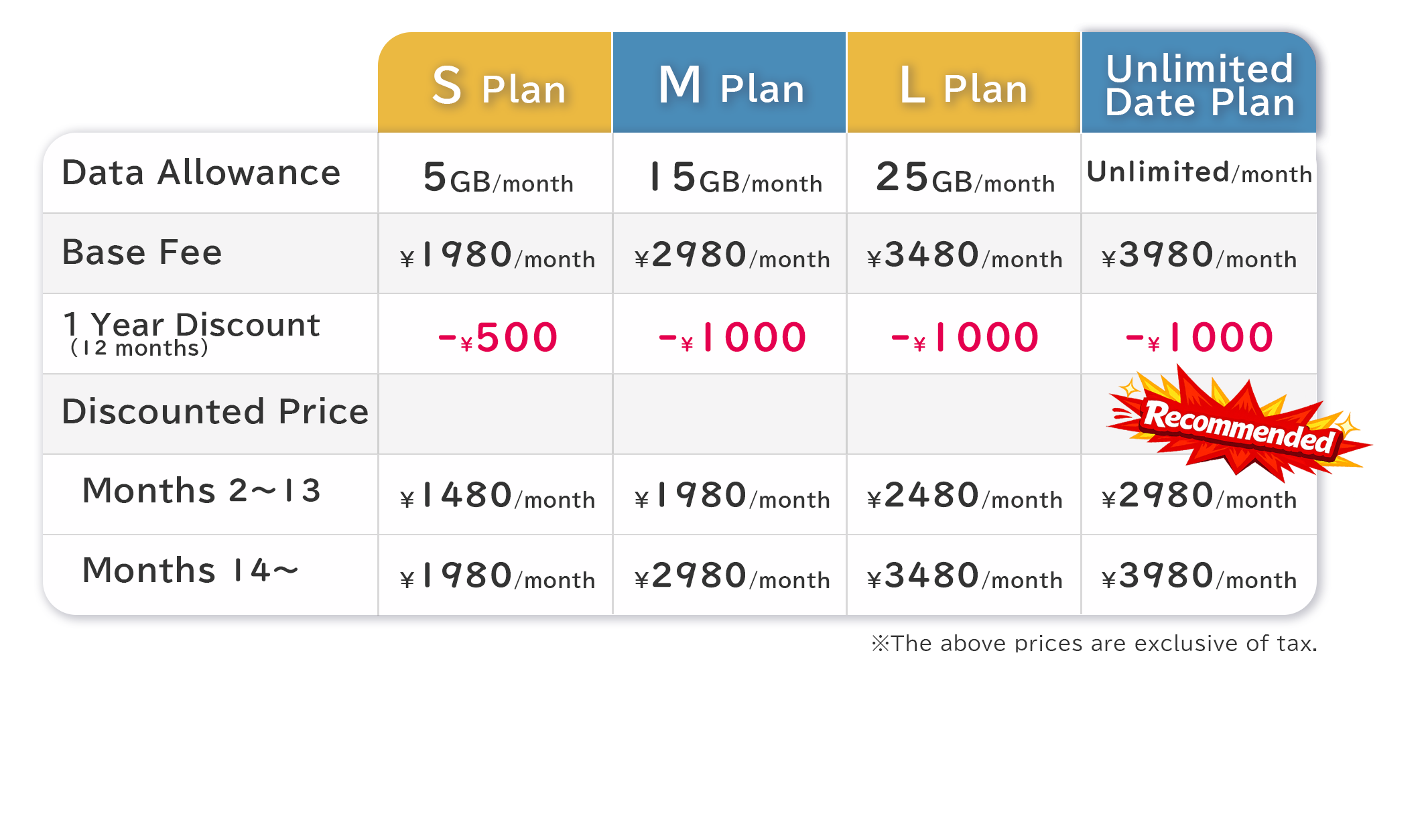The height and width of the screenshot is (840, 1426).
Task: Click the Base Fee row label
Action: pyautogui.click(x=142, y=253)
